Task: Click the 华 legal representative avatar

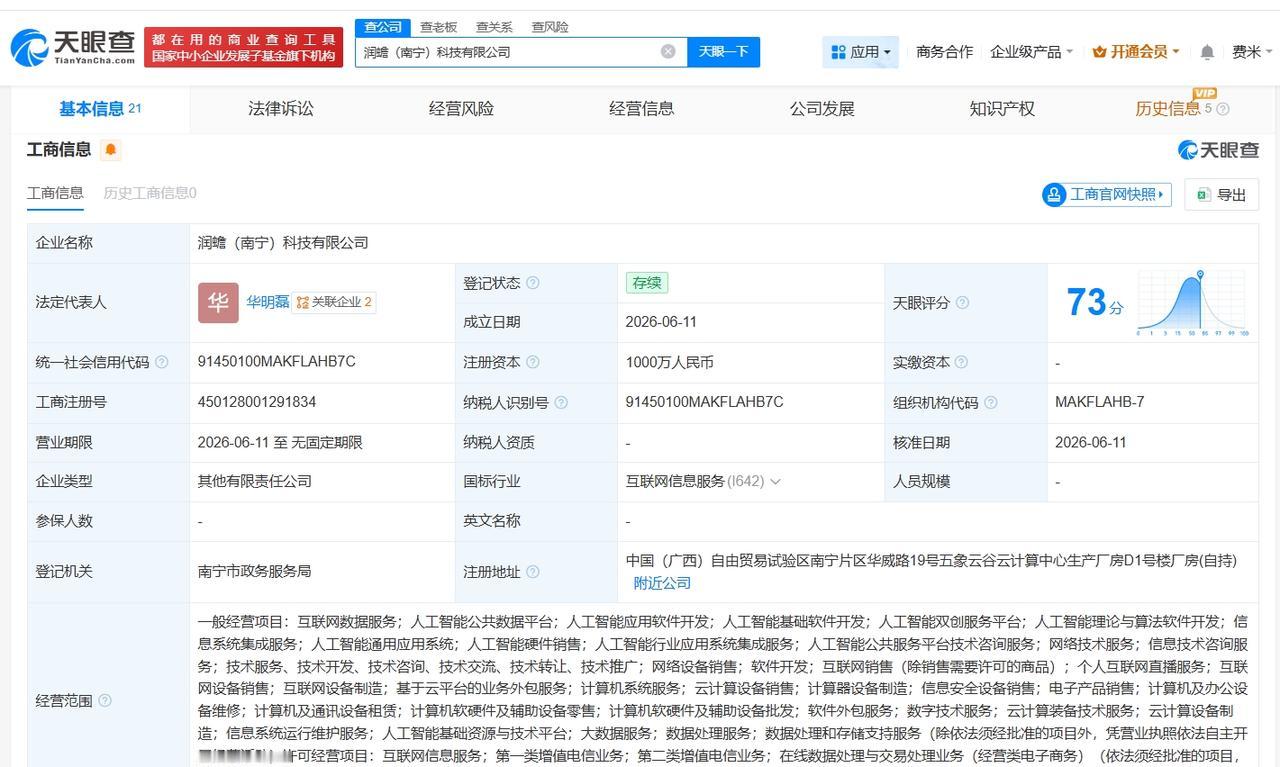Action: (x=218, y=302)
